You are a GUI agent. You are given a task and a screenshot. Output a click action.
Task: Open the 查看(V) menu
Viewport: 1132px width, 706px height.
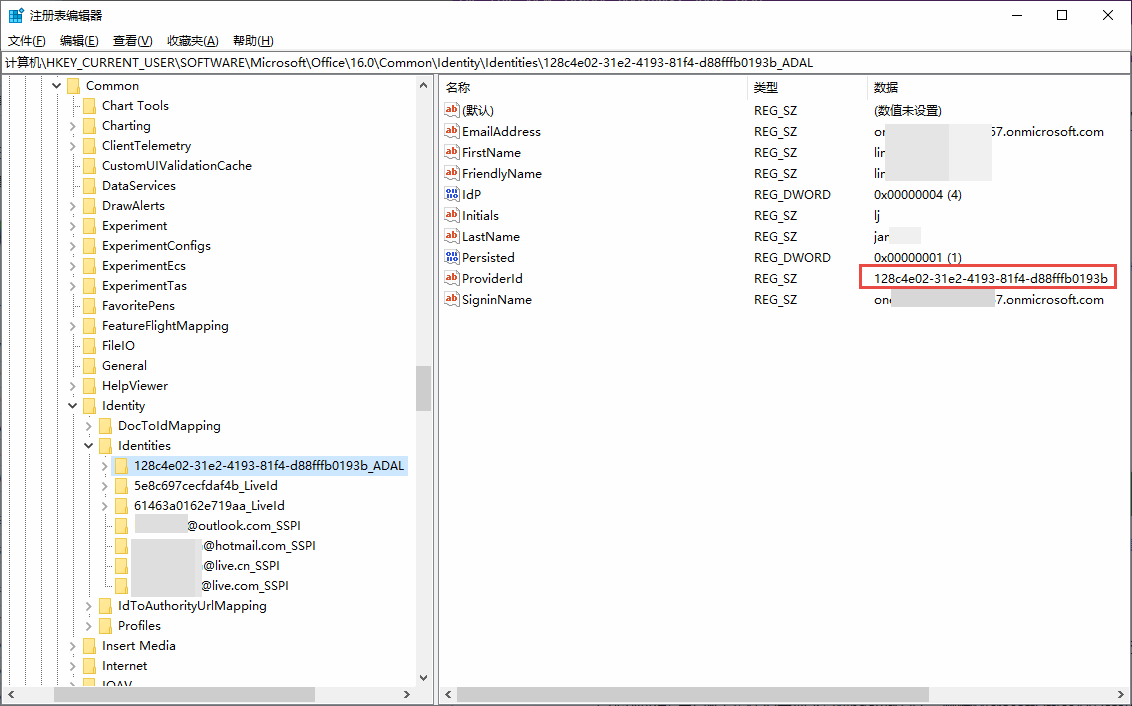[132, 41]
